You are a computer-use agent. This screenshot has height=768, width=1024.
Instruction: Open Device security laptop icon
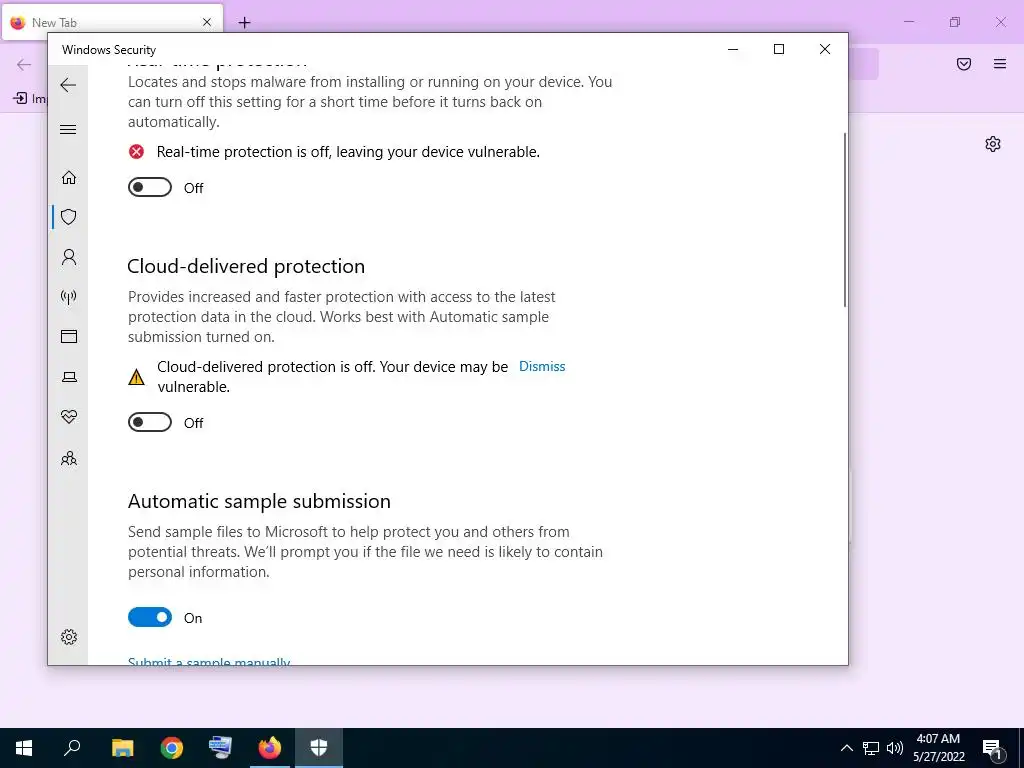tap(69, 377)
